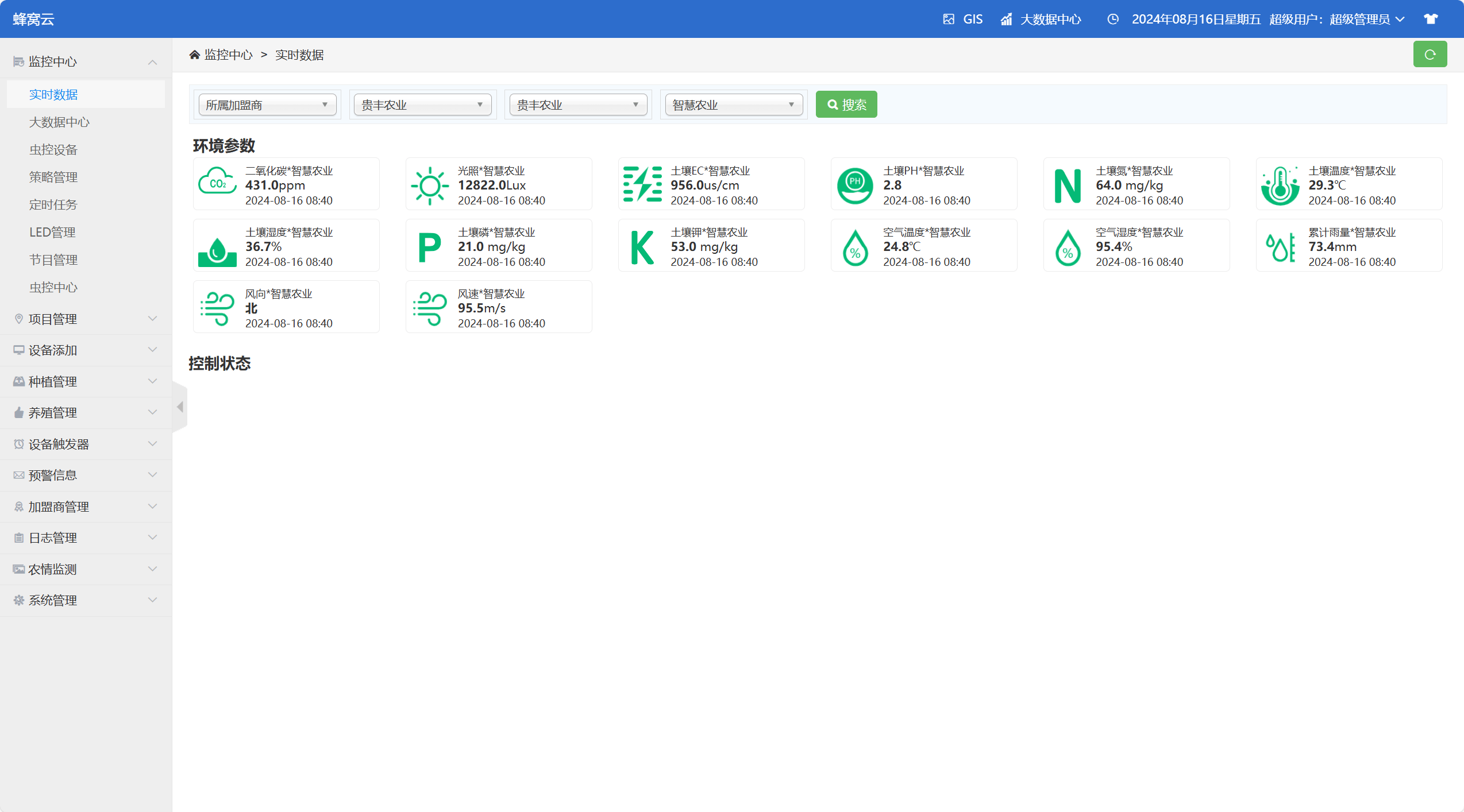Open 策略管理 menu item

coord(86,177)
